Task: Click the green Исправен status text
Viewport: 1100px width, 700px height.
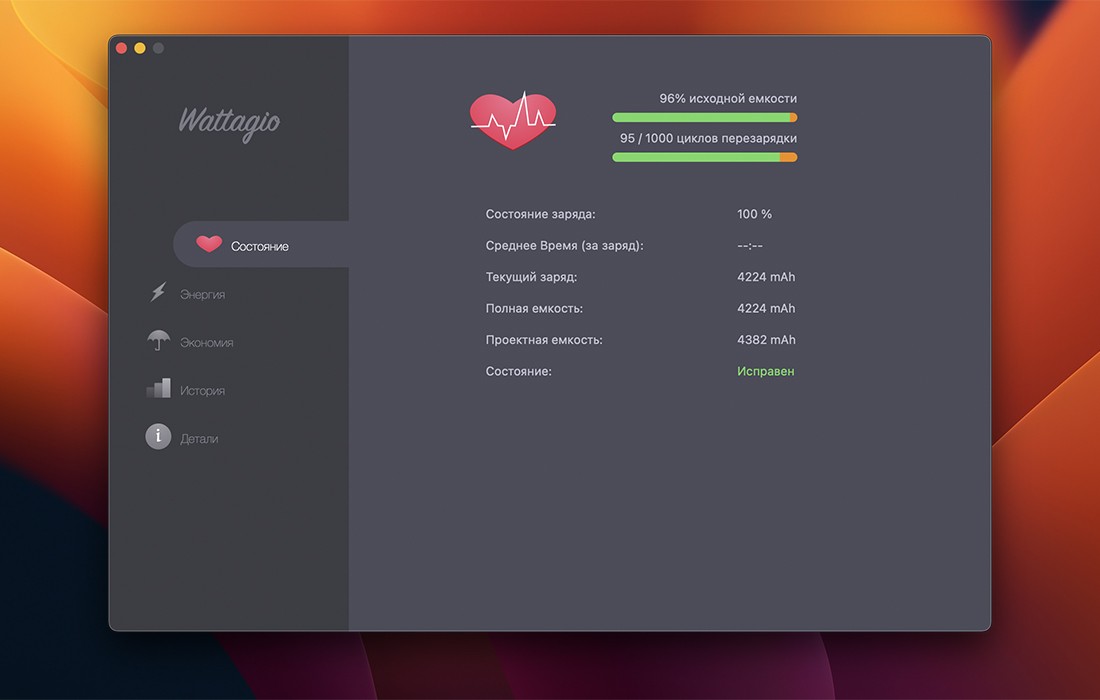Action: tap(765, 371)
